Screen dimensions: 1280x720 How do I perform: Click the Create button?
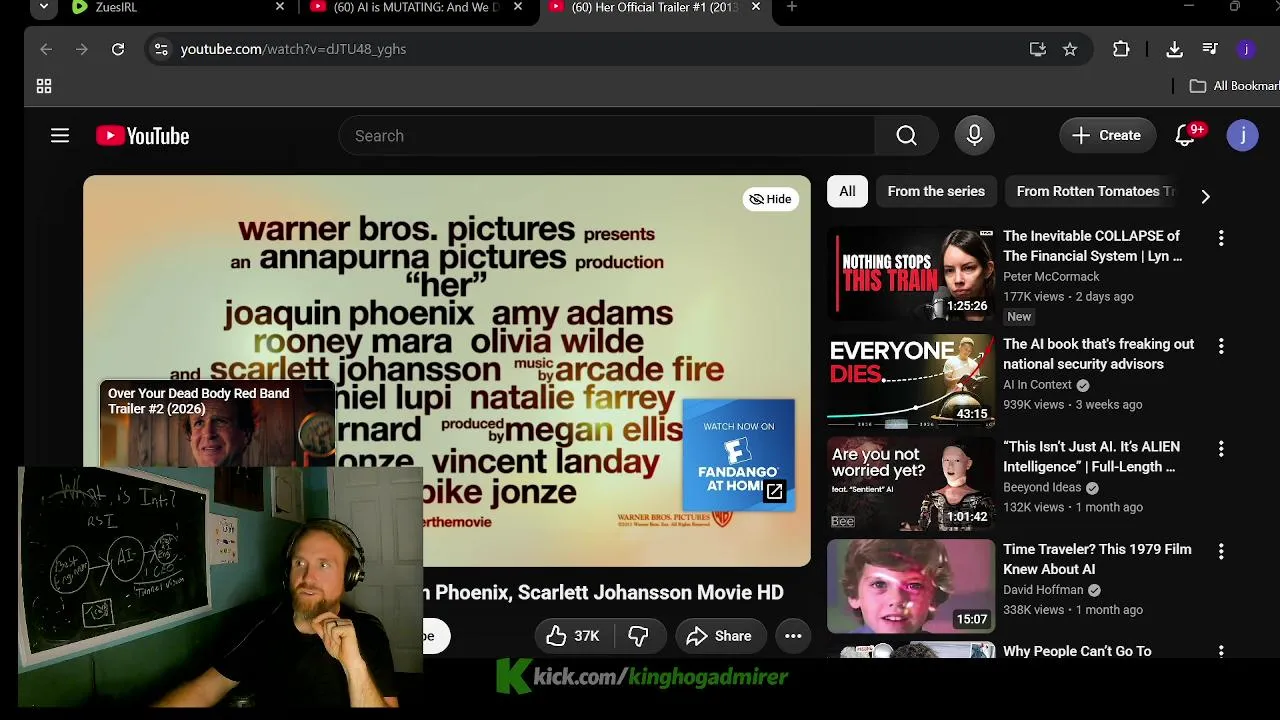coord(1106,136)
